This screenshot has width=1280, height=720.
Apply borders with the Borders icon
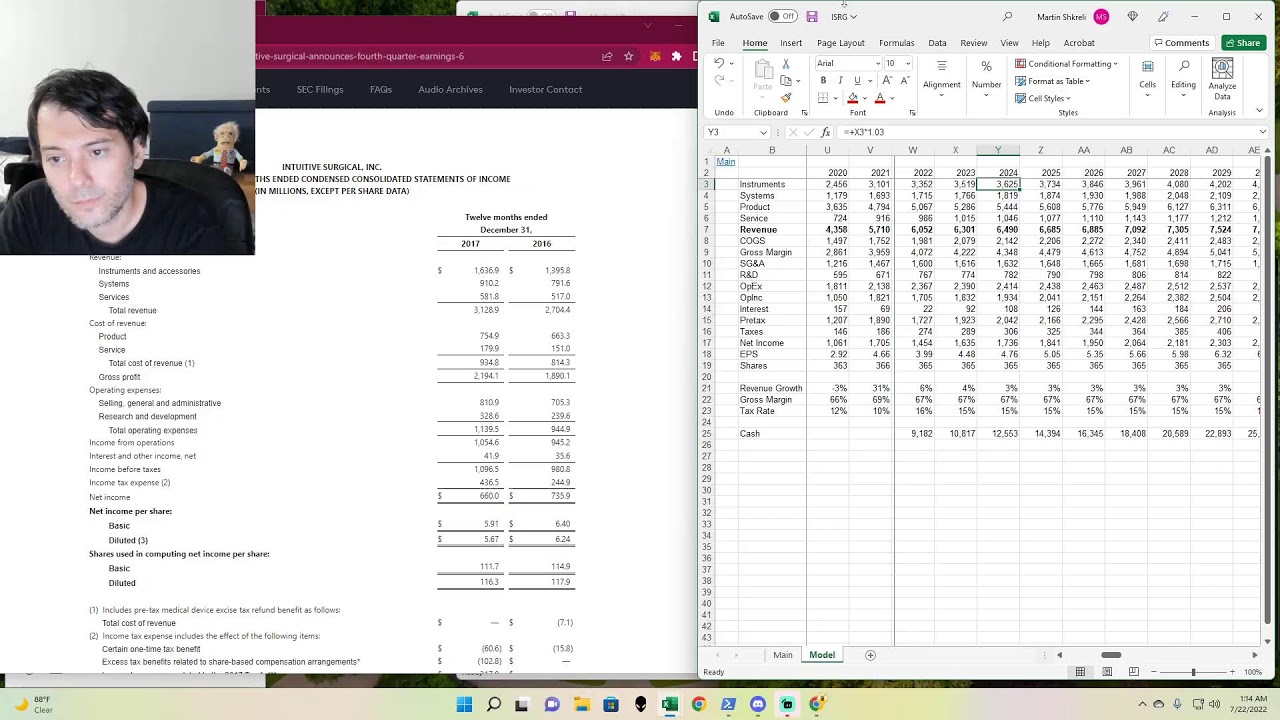click(823, 98)
